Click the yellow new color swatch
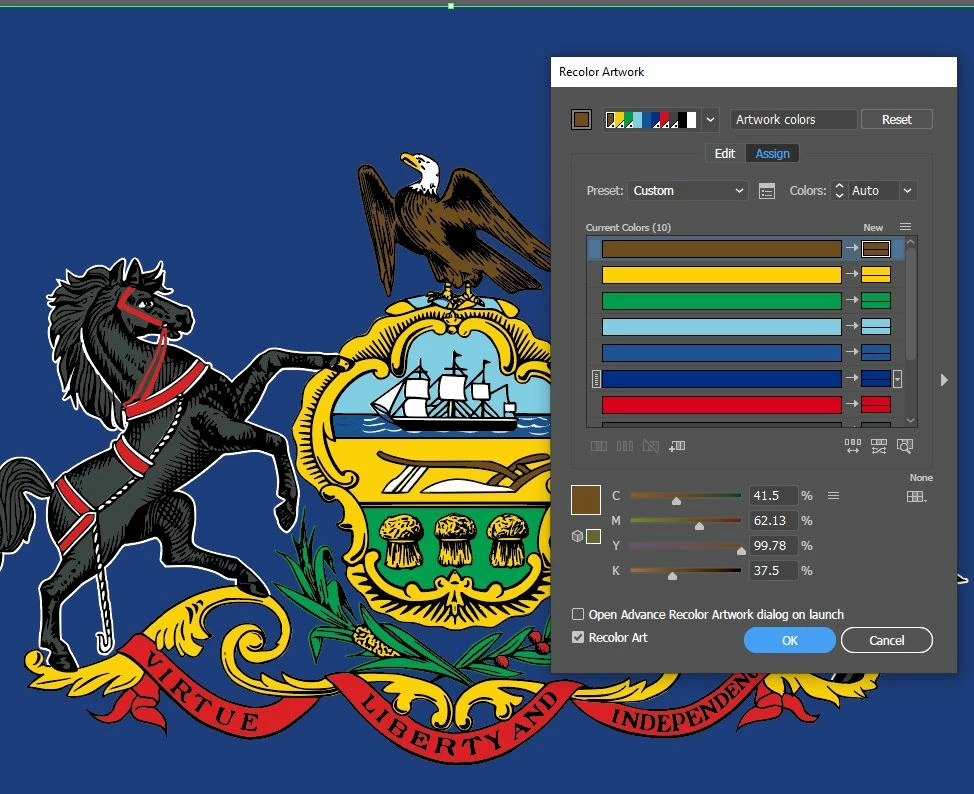The width and height of the screenshot is (974, 794). [876, 275]
